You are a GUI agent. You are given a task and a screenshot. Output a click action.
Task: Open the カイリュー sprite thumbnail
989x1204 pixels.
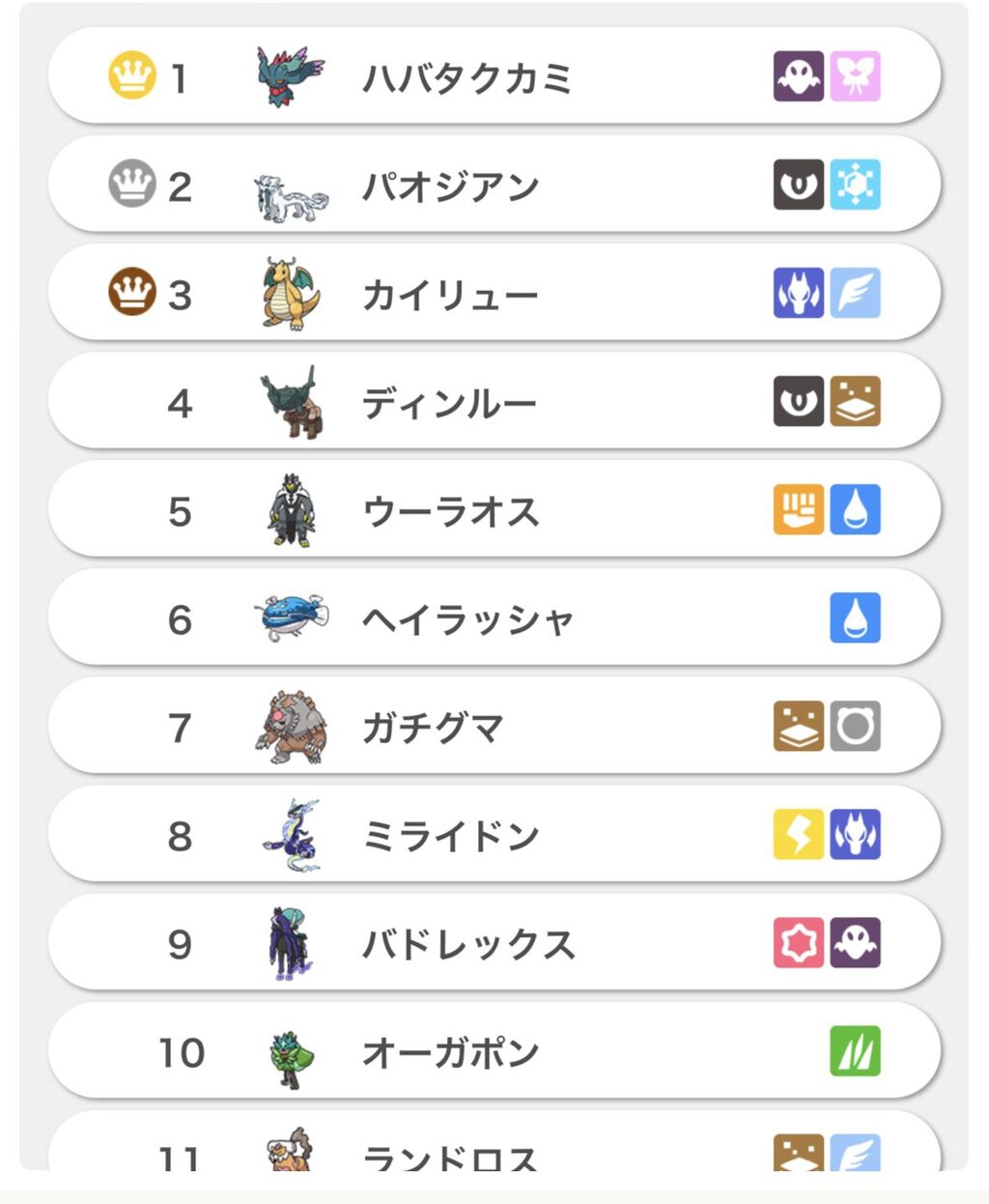290,294
